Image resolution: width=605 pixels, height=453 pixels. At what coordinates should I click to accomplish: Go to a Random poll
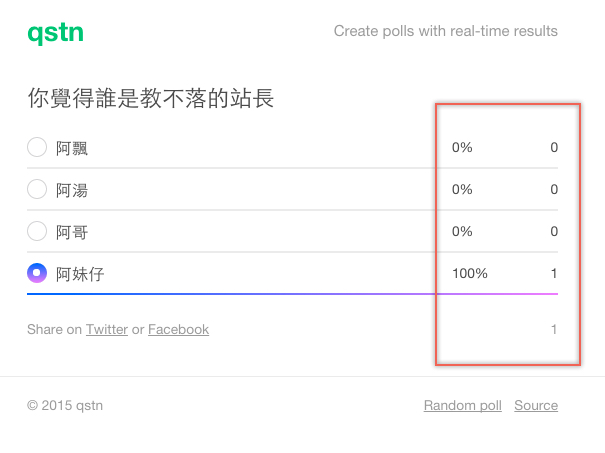tap(462, 405)
